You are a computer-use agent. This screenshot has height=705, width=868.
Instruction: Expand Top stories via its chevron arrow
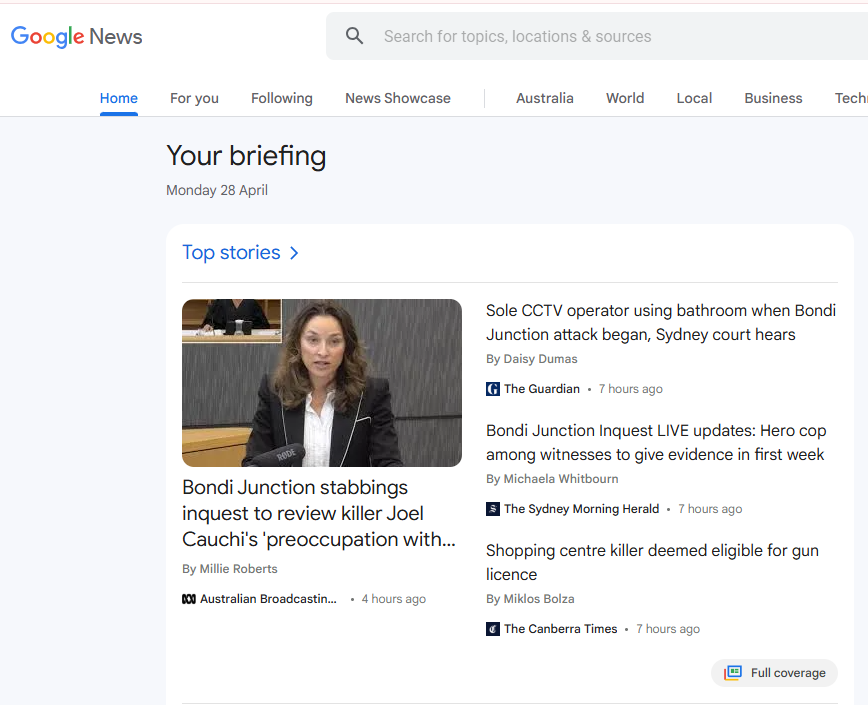[293, 253]
